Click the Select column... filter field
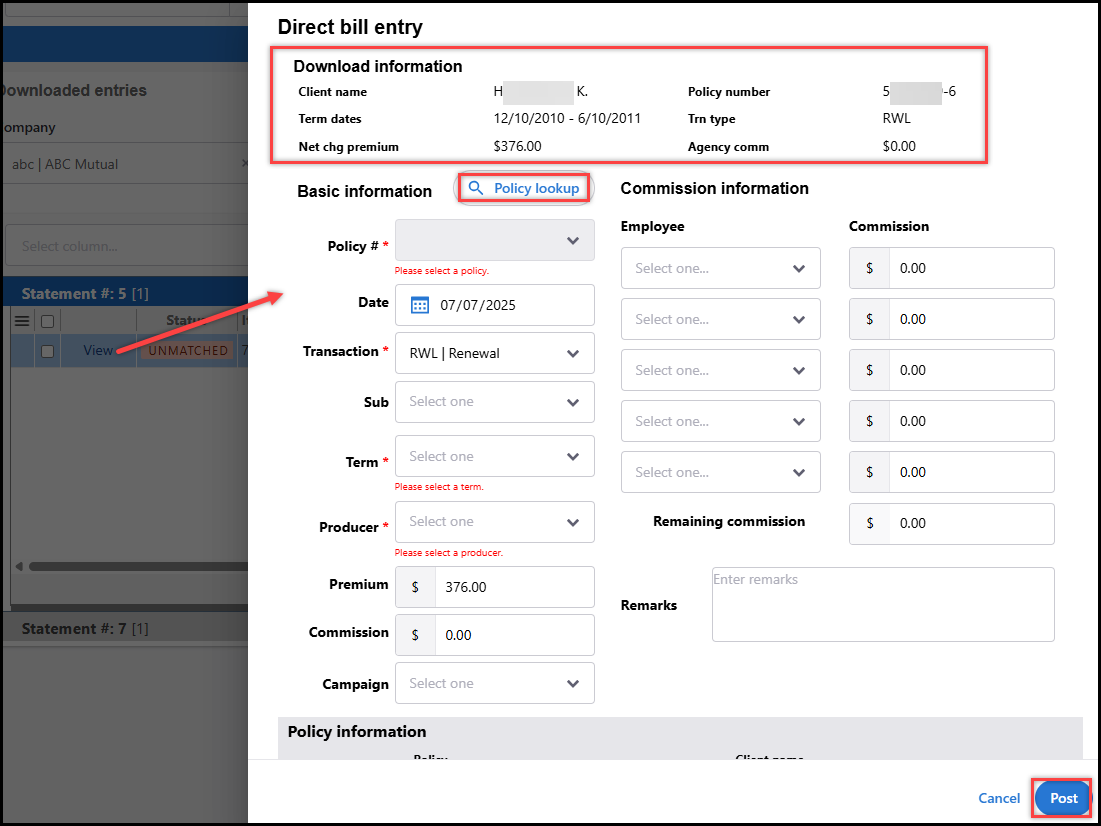 coord(127,246)
